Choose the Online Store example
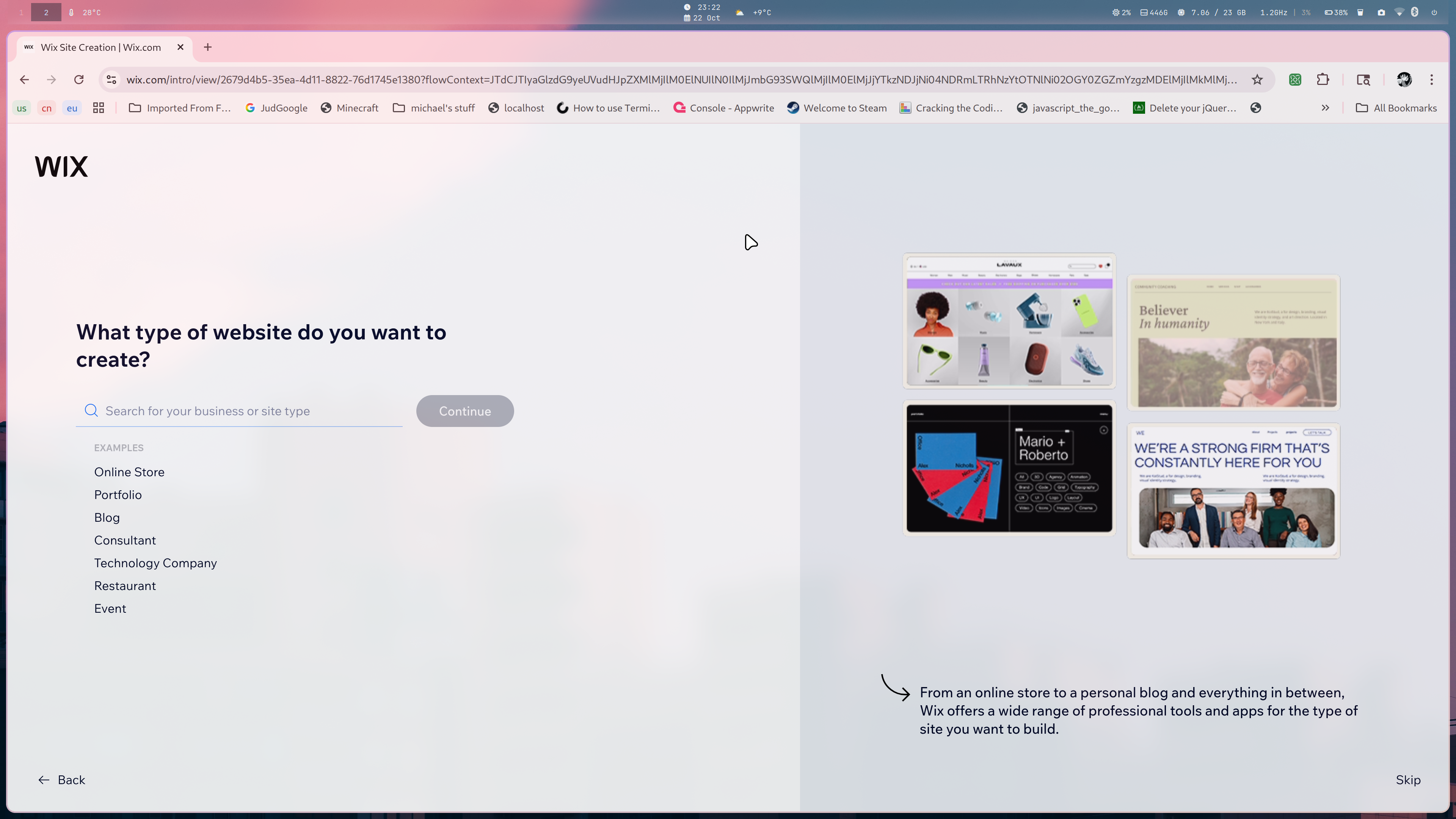Image resolution: width=1456 pixels, height=819 pixels. pos(129,472)
